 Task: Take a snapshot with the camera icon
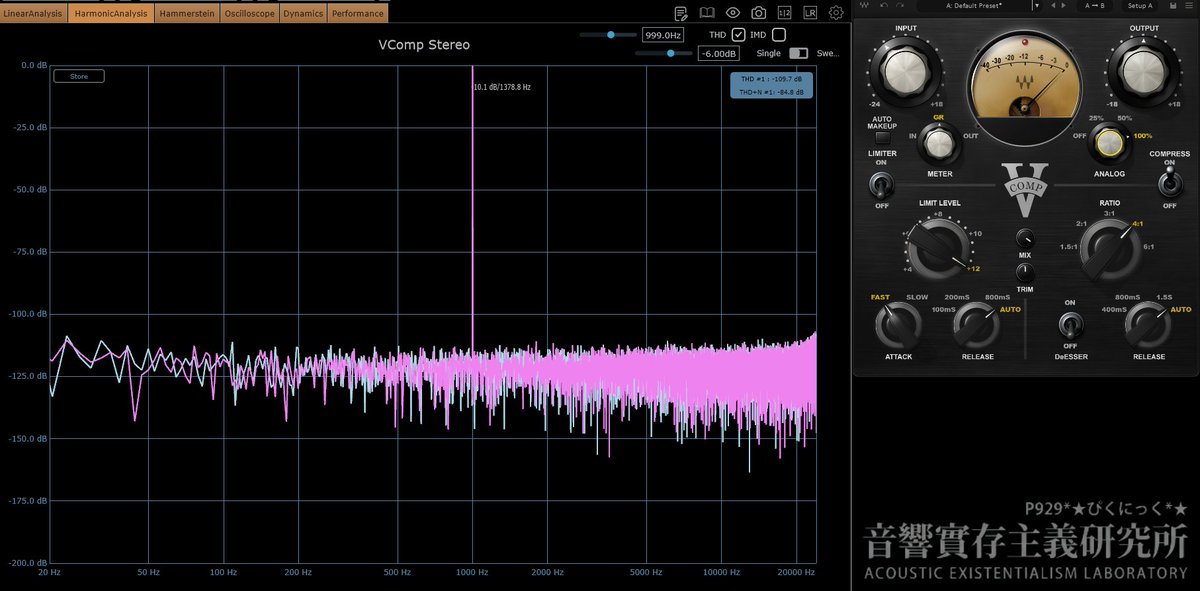[x=759, y=13]
